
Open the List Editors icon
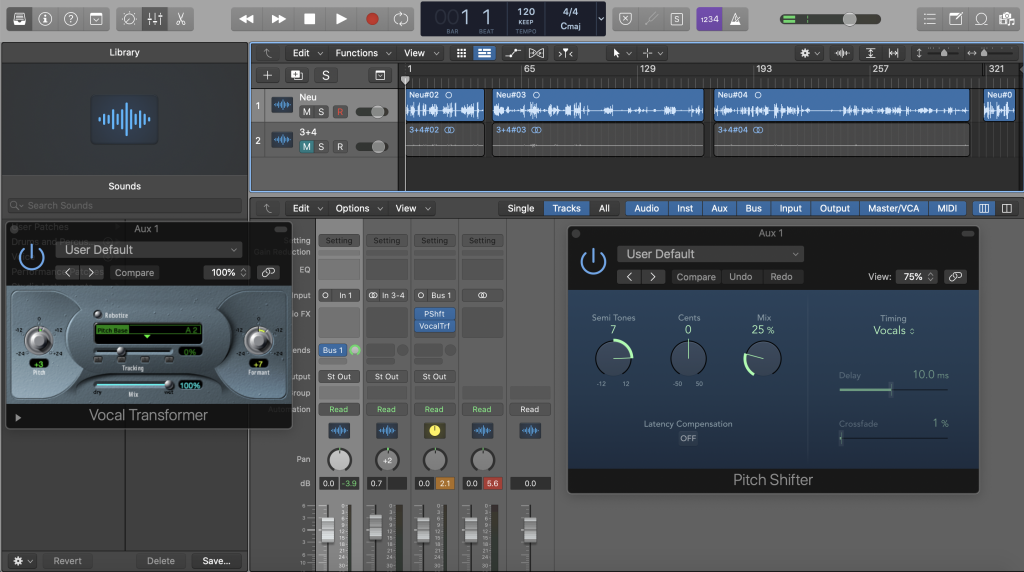[x=929, y=19]
